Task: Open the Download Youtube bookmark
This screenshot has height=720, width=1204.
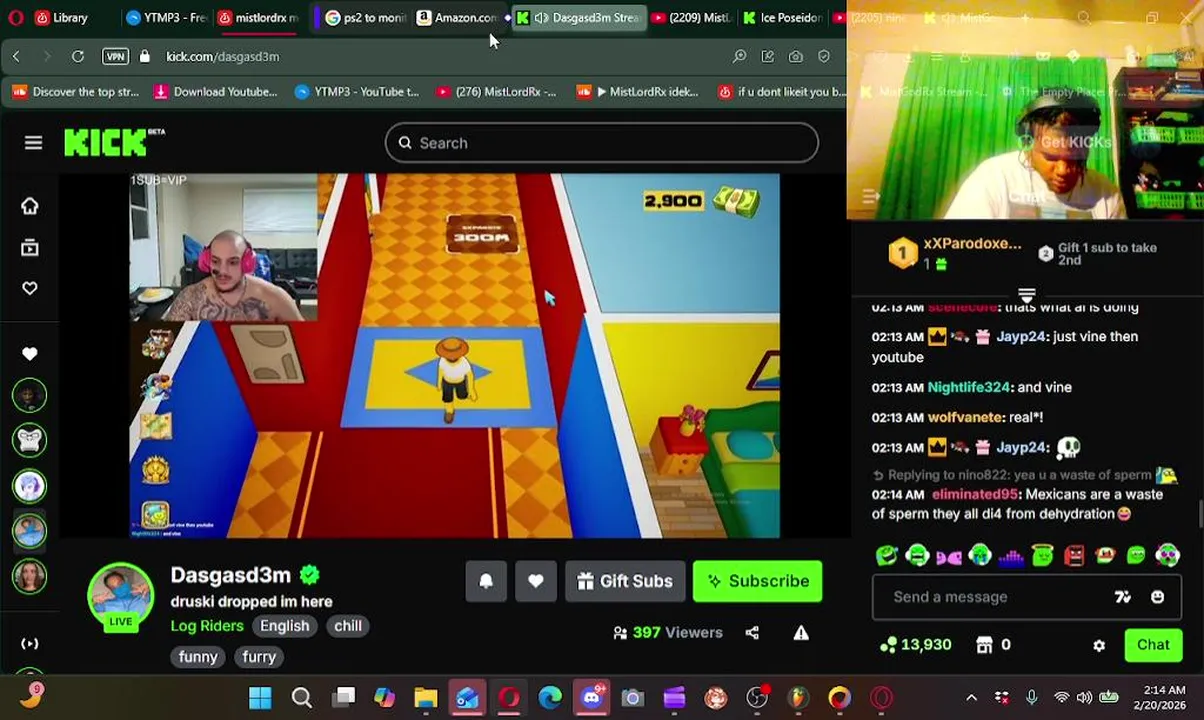Action: (215, 92)
